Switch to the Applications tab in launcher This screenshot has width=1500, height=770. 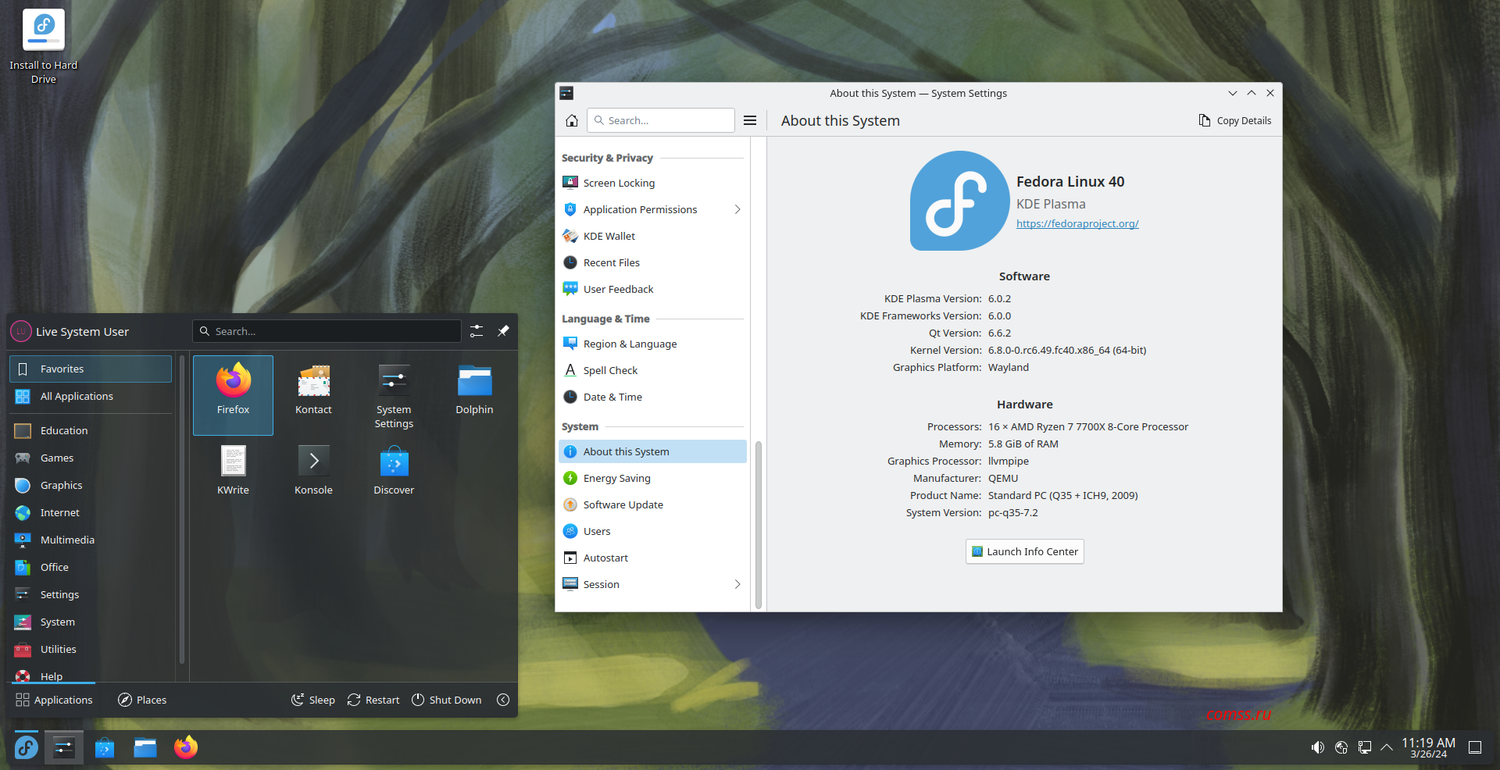pos(54,700)
